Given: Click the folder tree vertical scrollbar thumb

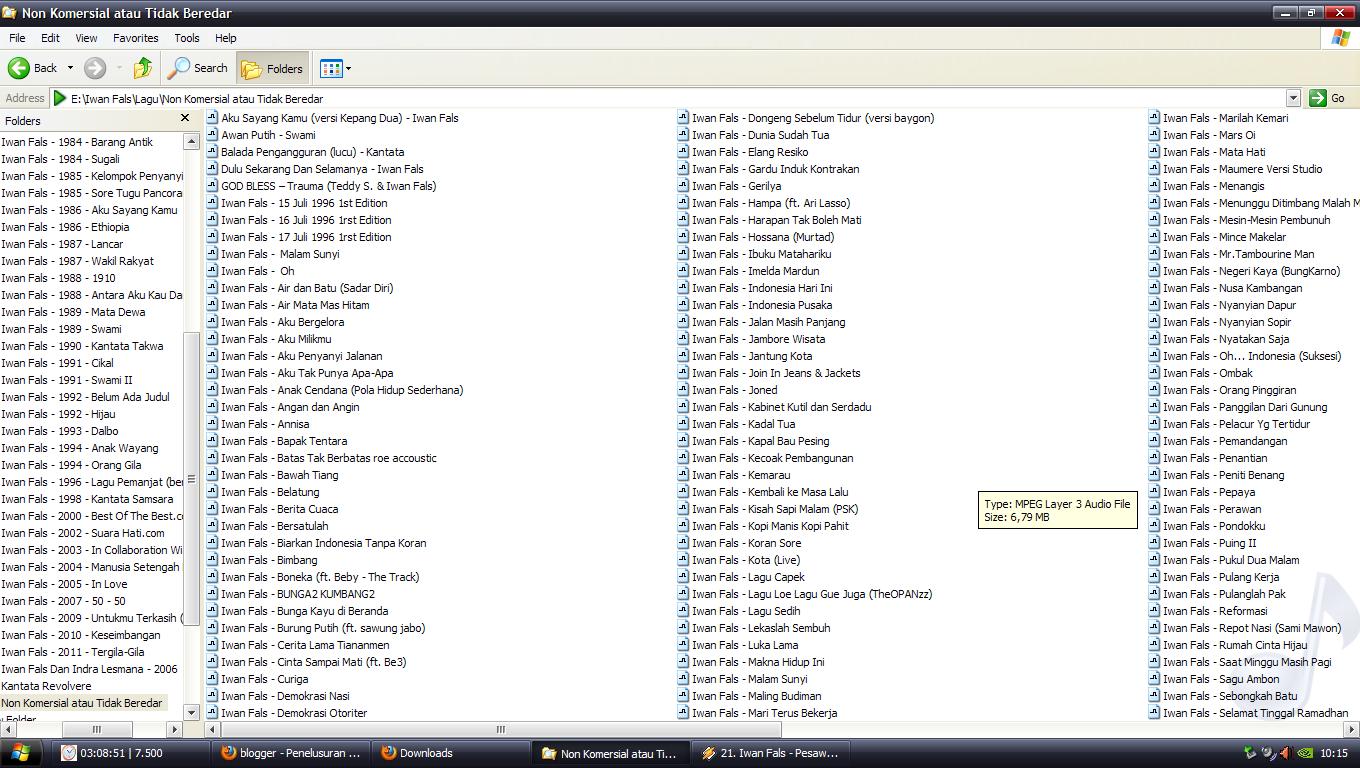Looking at the screenshot, I should (192, 480).
